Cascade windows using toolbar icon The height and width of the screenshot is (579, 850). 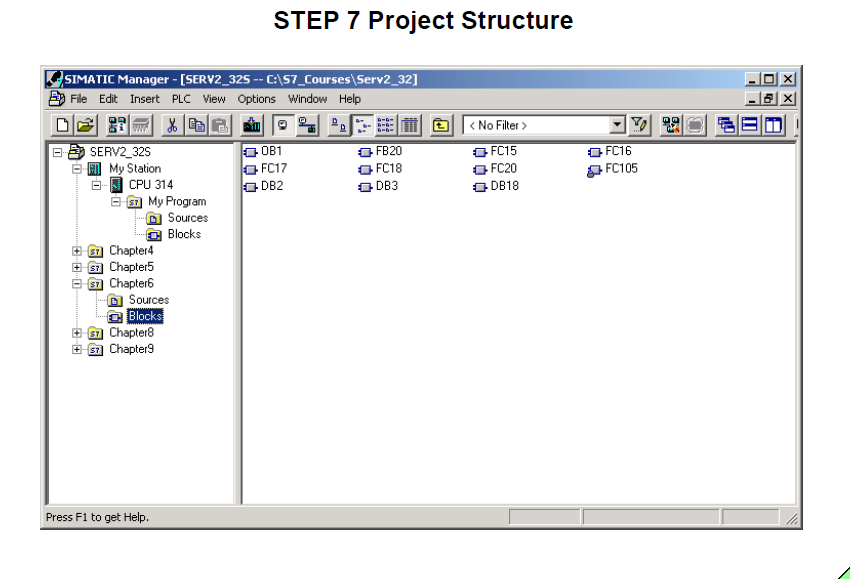[x=726, y=125]
